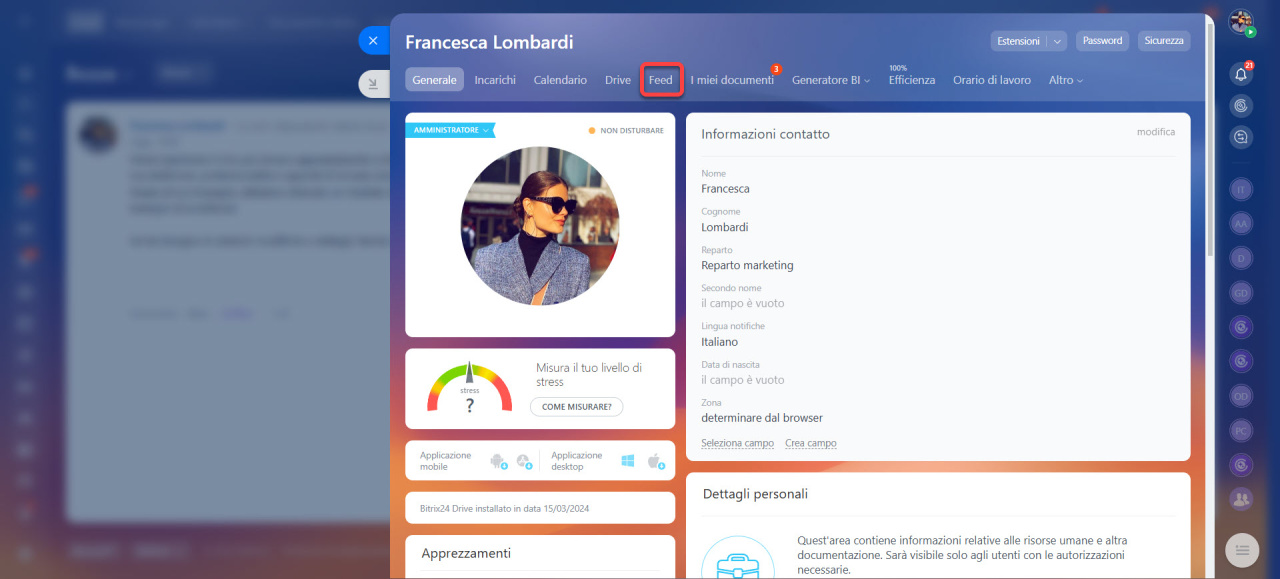This screenshot has width=1280, height=579.
Task: Switch to the Generale tab
Action: pyautogui.click(x=434, y=80)
